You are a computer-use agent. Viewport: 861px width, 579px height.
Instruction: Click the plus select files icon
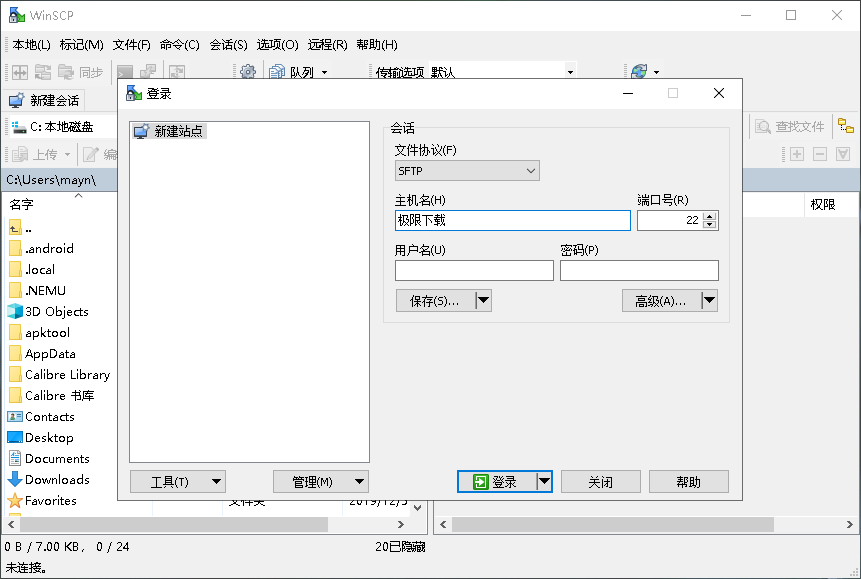(x=797, y=154)
